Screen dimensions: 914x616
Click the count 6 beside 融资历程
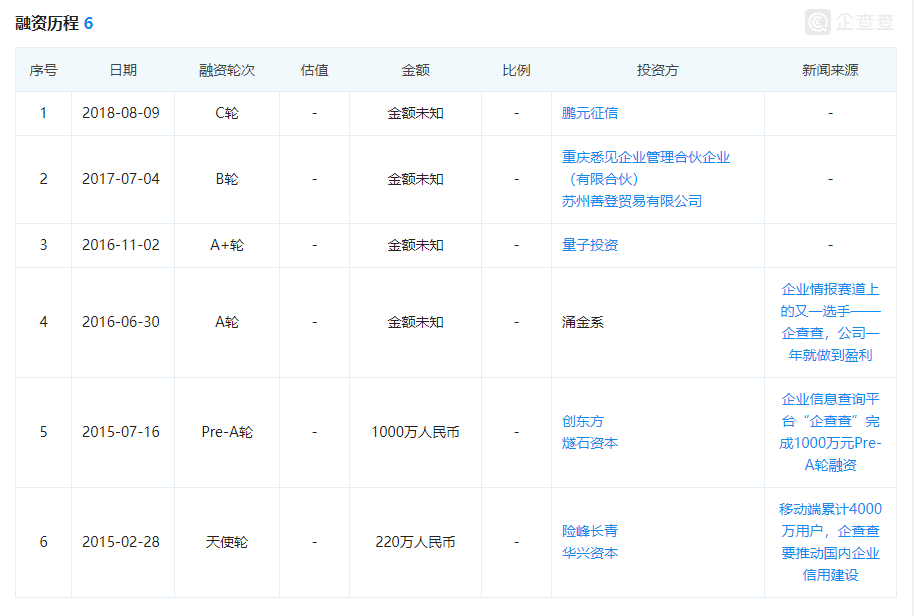click(89, 23)
